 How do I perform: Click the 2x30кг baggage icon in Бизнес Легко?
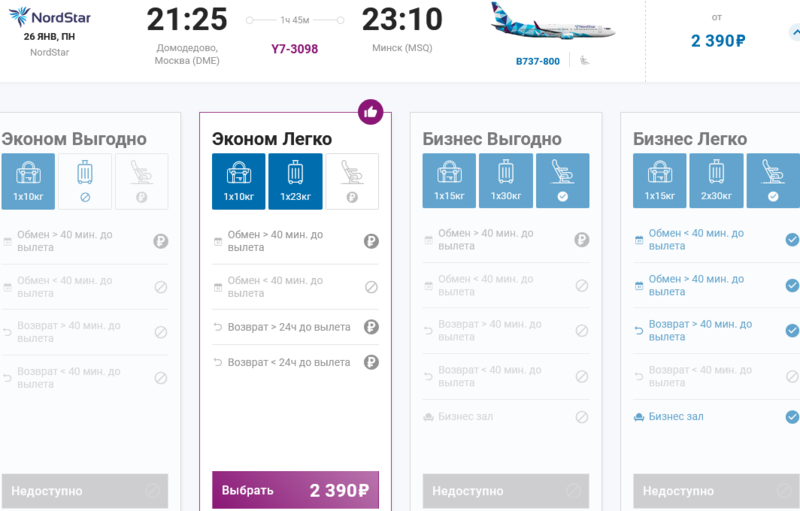[x=716, y=181]
